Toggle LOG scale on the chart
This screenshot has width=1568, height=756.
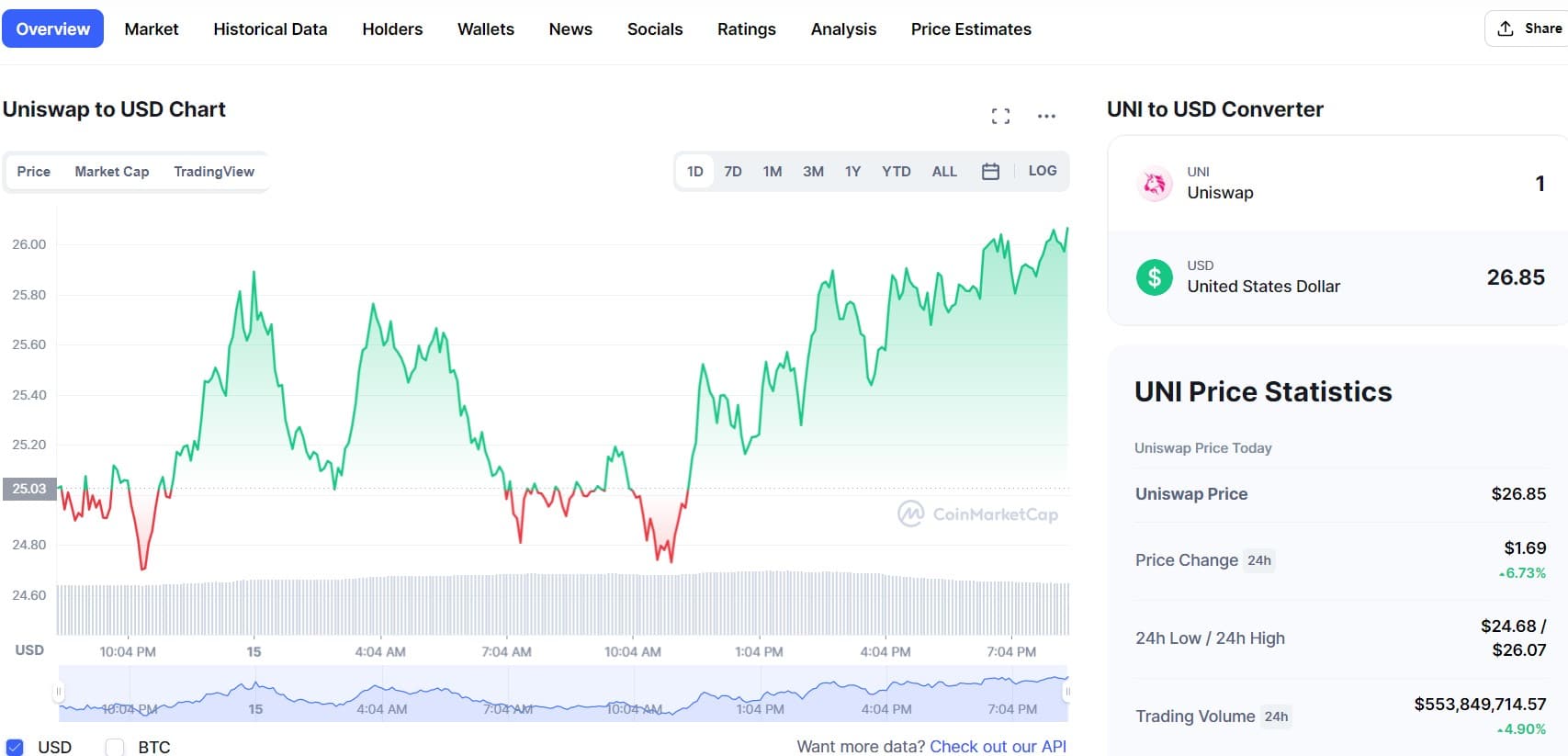pos(1043,171)
